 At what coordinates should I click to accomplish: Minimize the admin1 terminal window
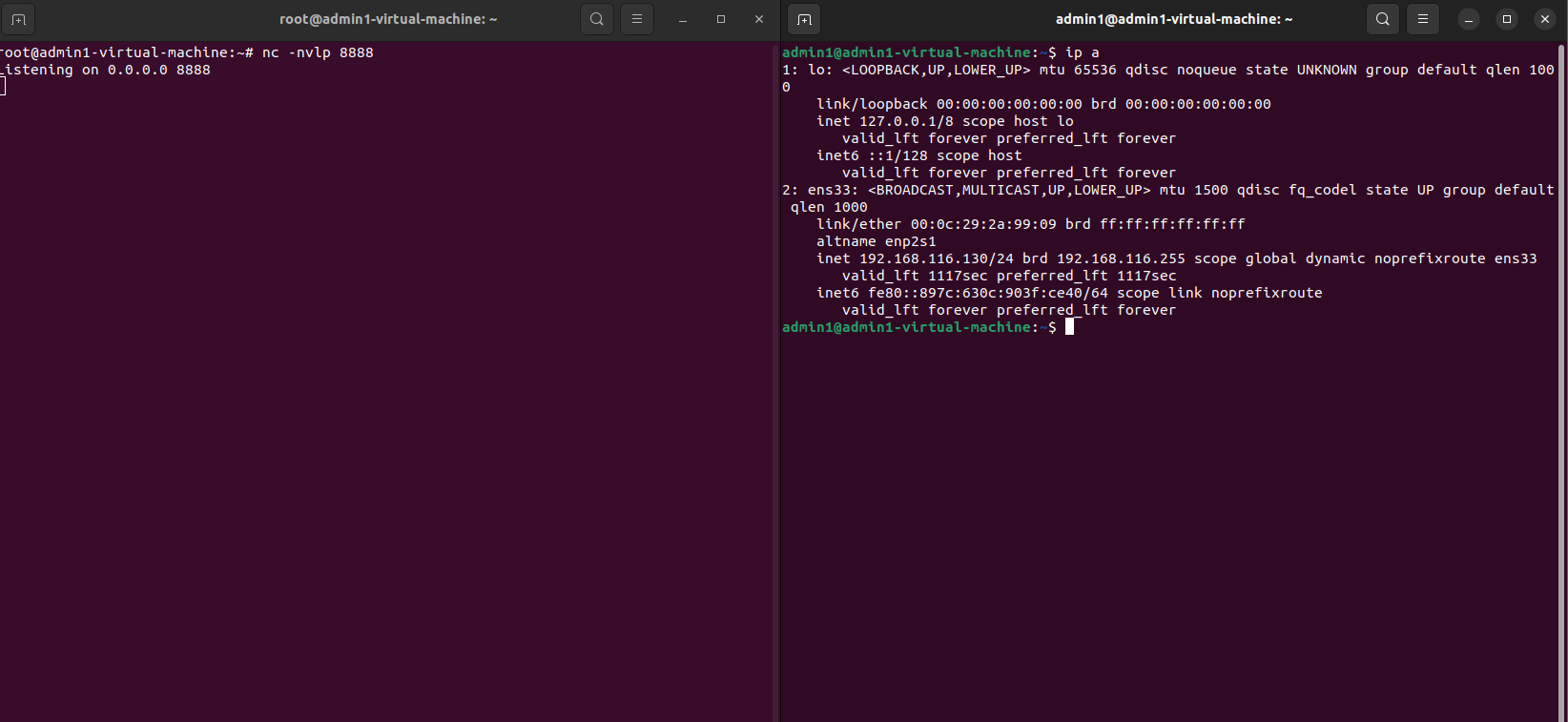[1469, 19]
